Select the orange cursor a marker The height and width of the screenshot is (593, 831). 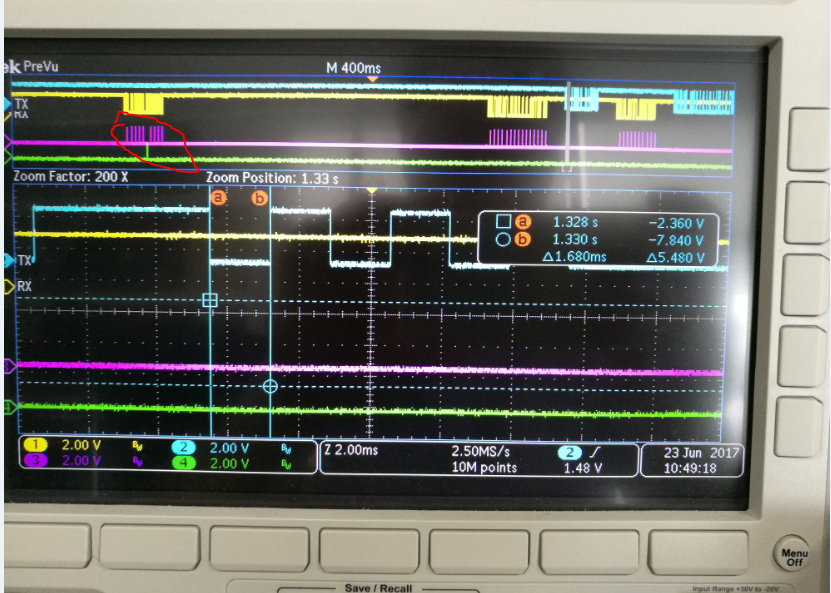click(x=218, y=198)
